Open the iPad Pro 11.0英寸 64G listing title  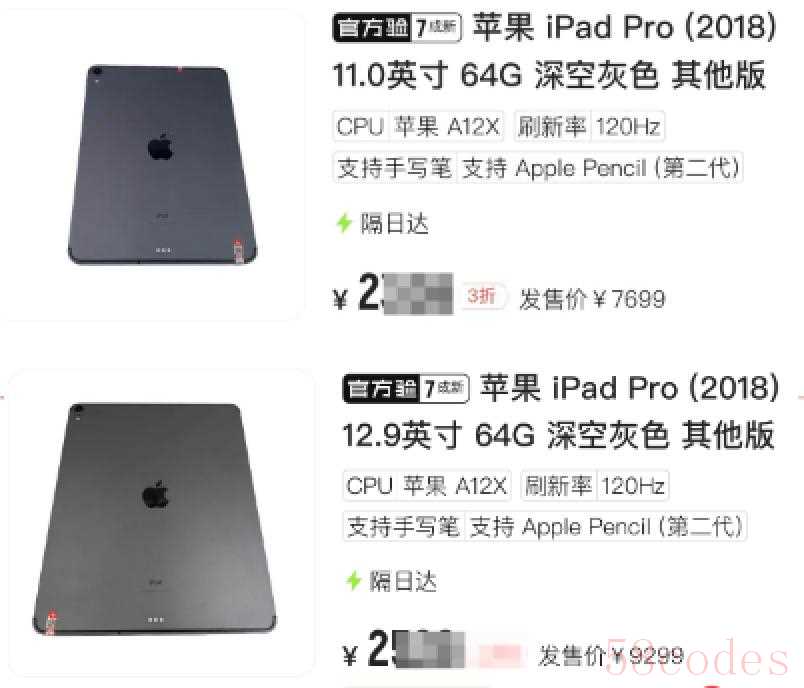tap(554, 51)
